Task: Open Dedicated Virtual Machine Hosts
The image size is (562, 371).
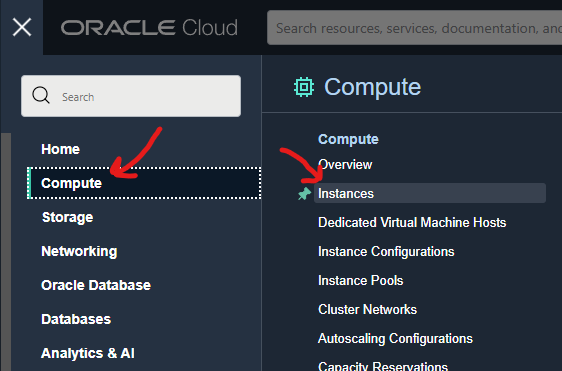Action: [412, 223]
